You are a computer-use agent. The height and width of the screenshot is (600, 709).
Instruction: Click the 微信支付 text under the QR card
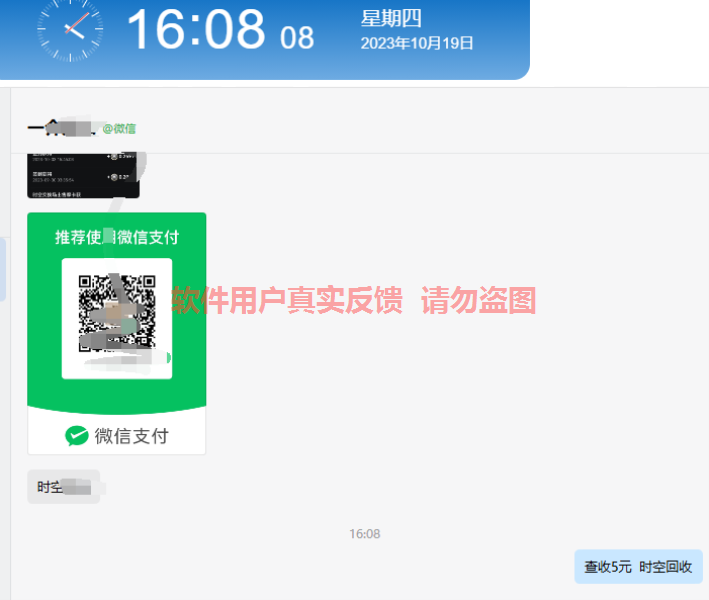point(132,436)
